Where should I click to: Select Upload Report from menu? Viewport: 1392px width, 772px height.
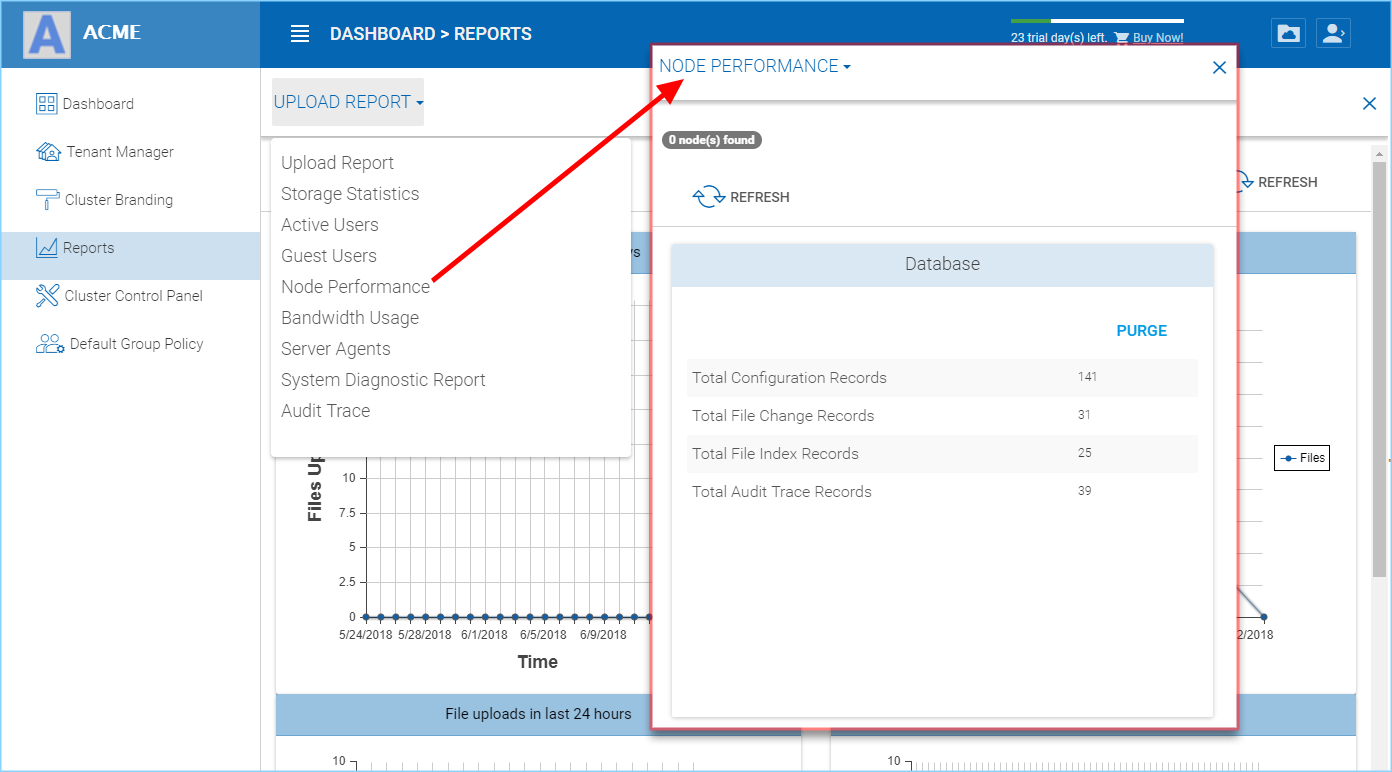pos(337,163)
